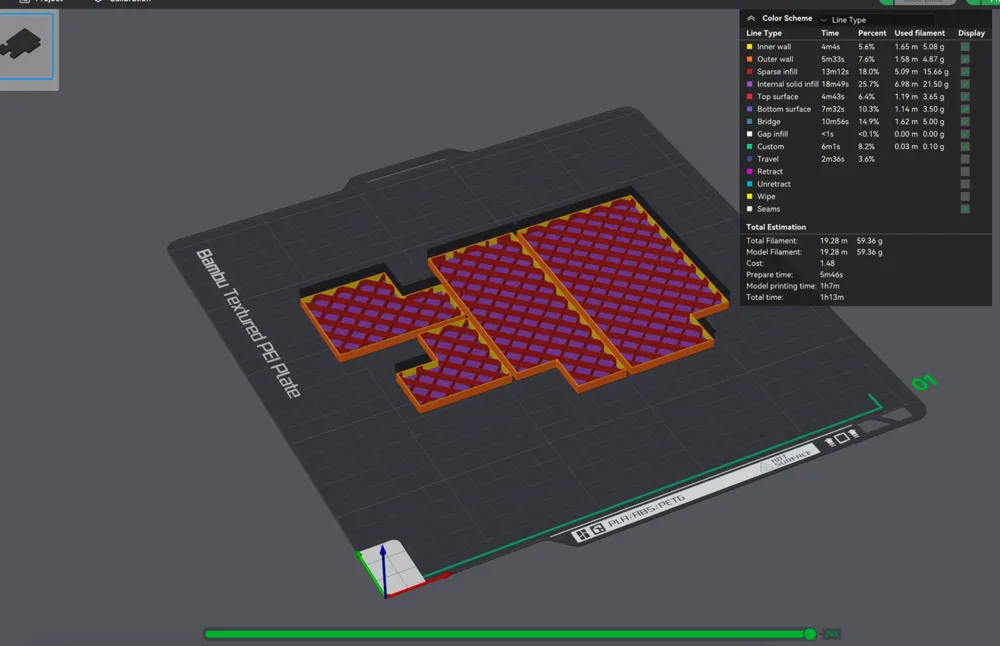Viewport: 1000px width, 646px height.
Task: Collapse the Color Scheme legend panel
Action: click(x=751, y=18)
